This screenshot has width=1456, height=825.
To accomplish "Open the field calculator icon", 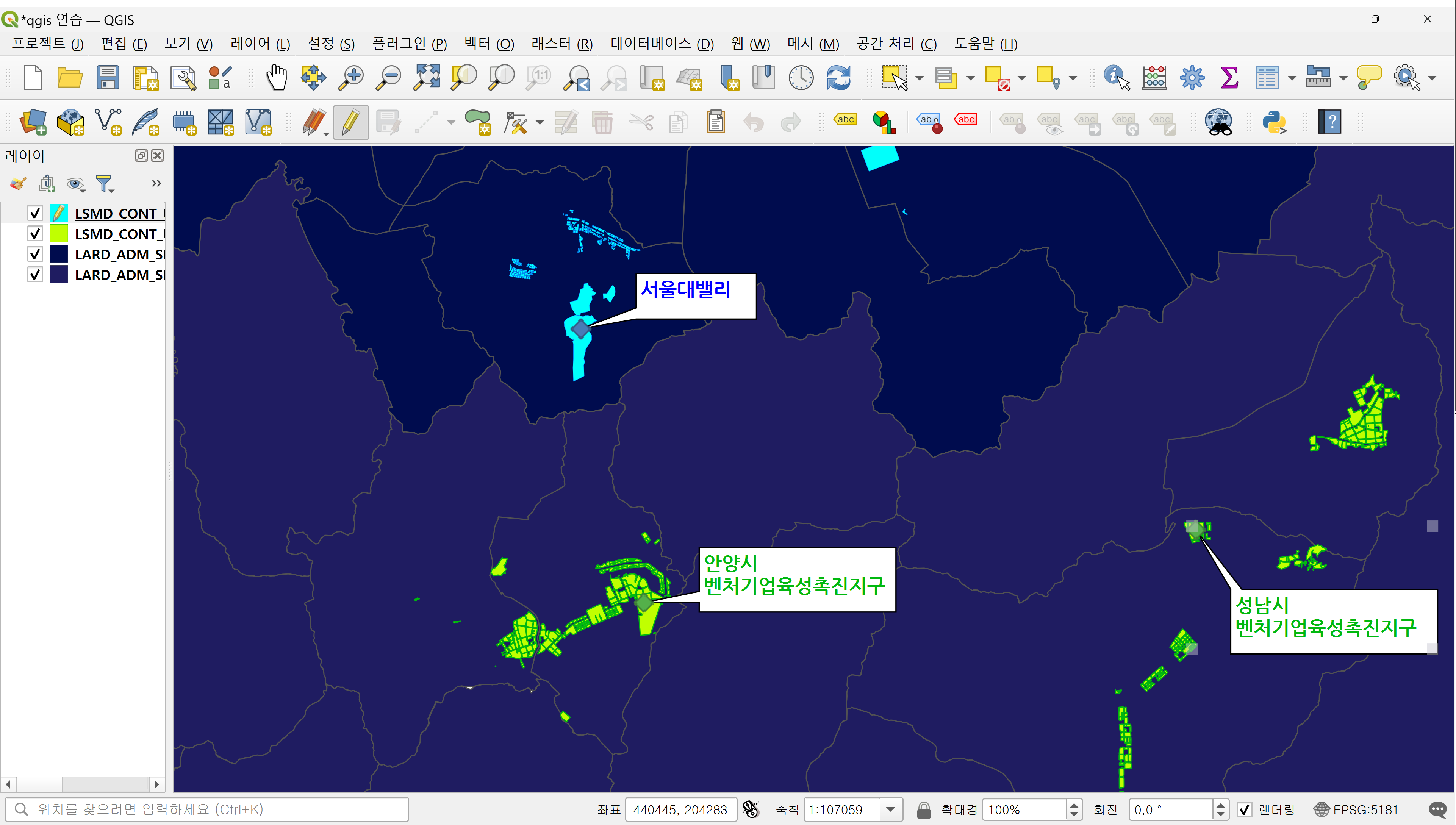I will pyautogui.click(x=1154, y=77).
